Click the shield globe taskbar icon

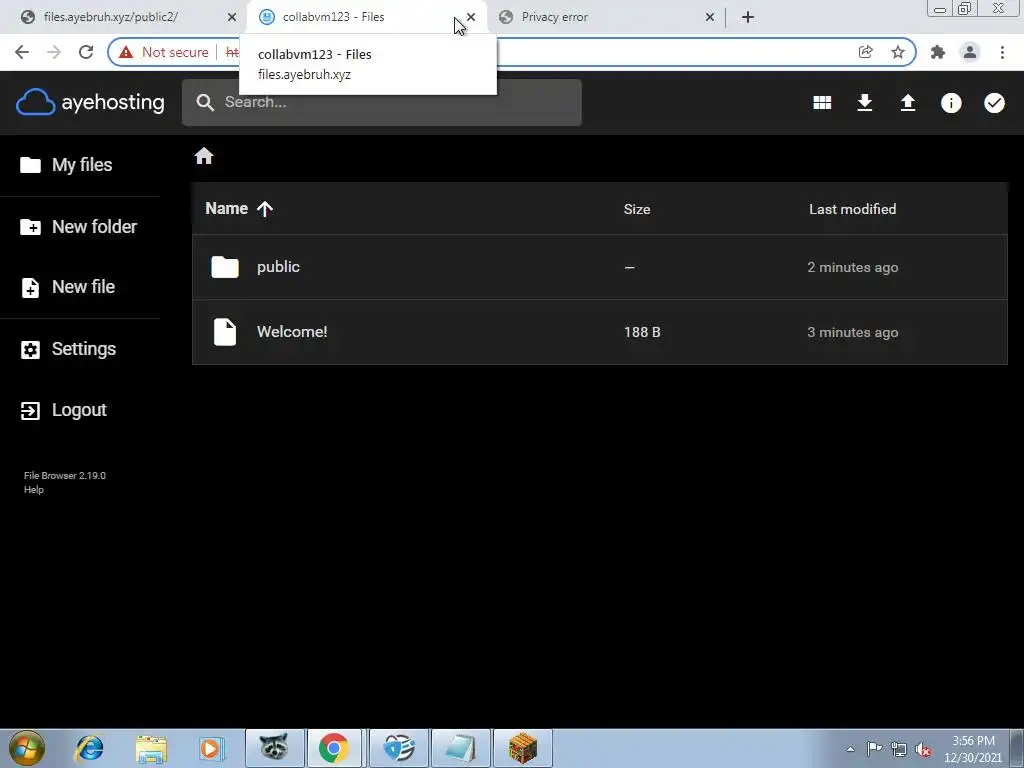coord(399,748)
